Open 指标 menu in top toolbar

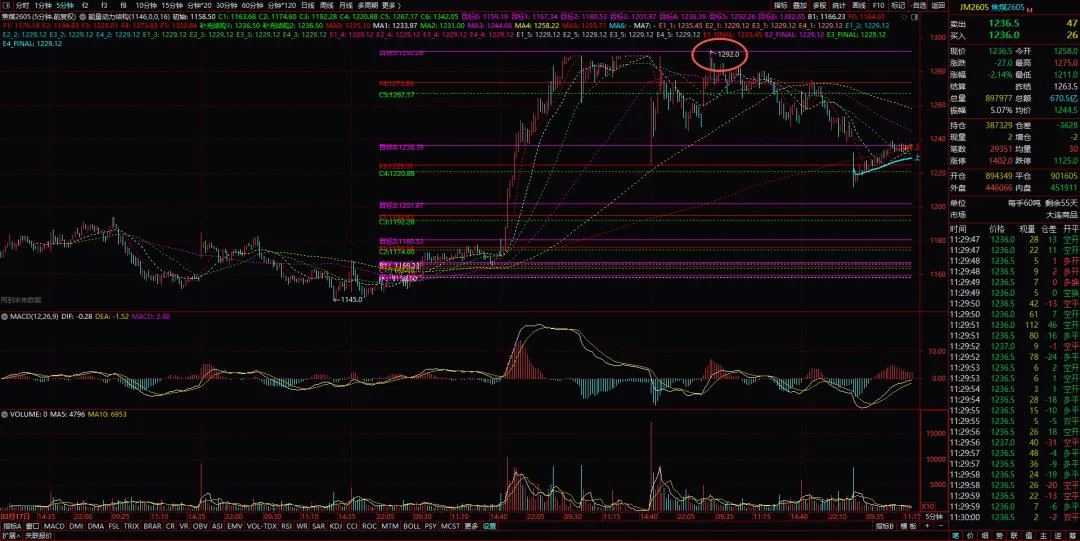pos(780,6)
